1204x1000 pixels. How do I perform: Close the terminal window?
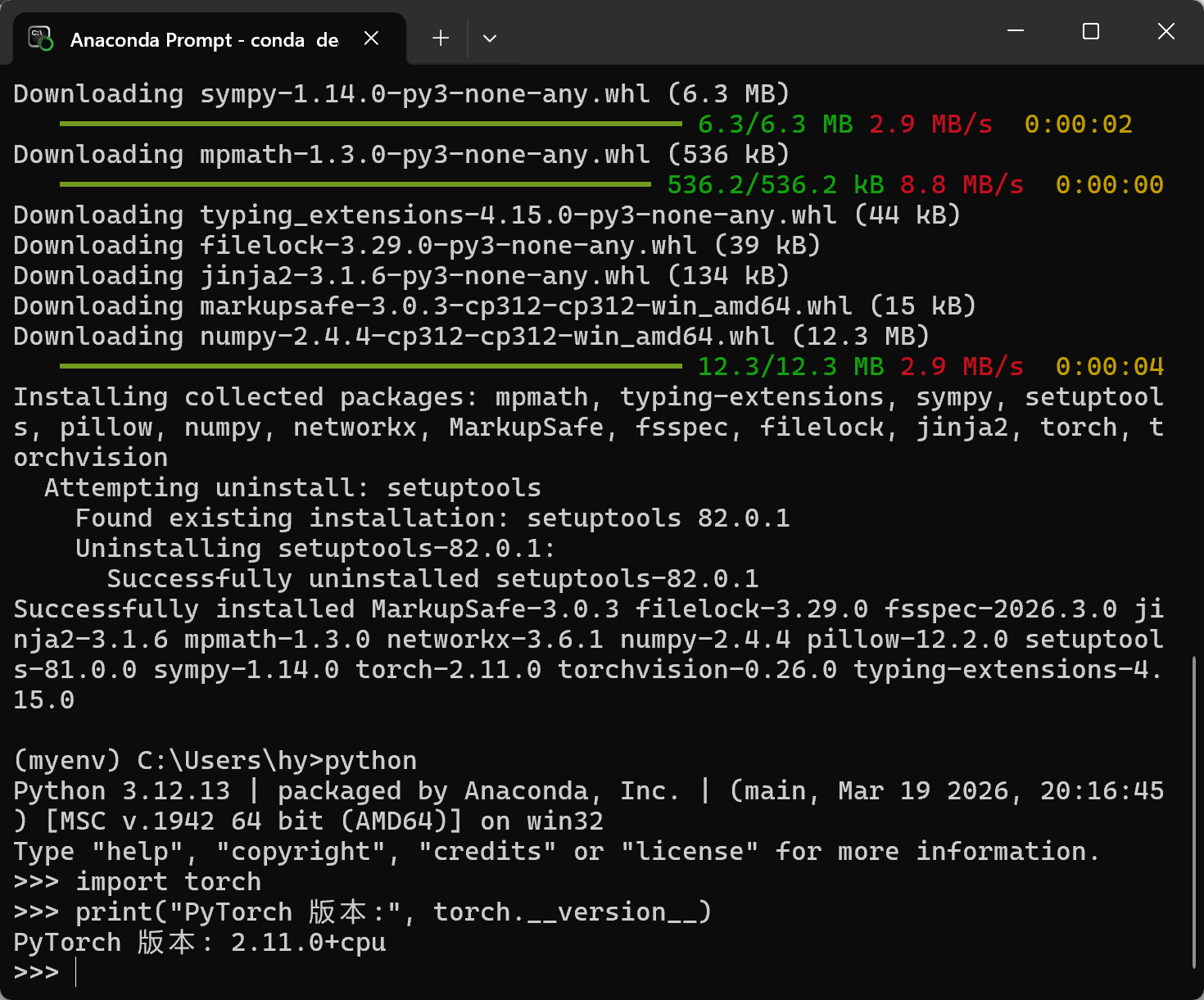1166,31
